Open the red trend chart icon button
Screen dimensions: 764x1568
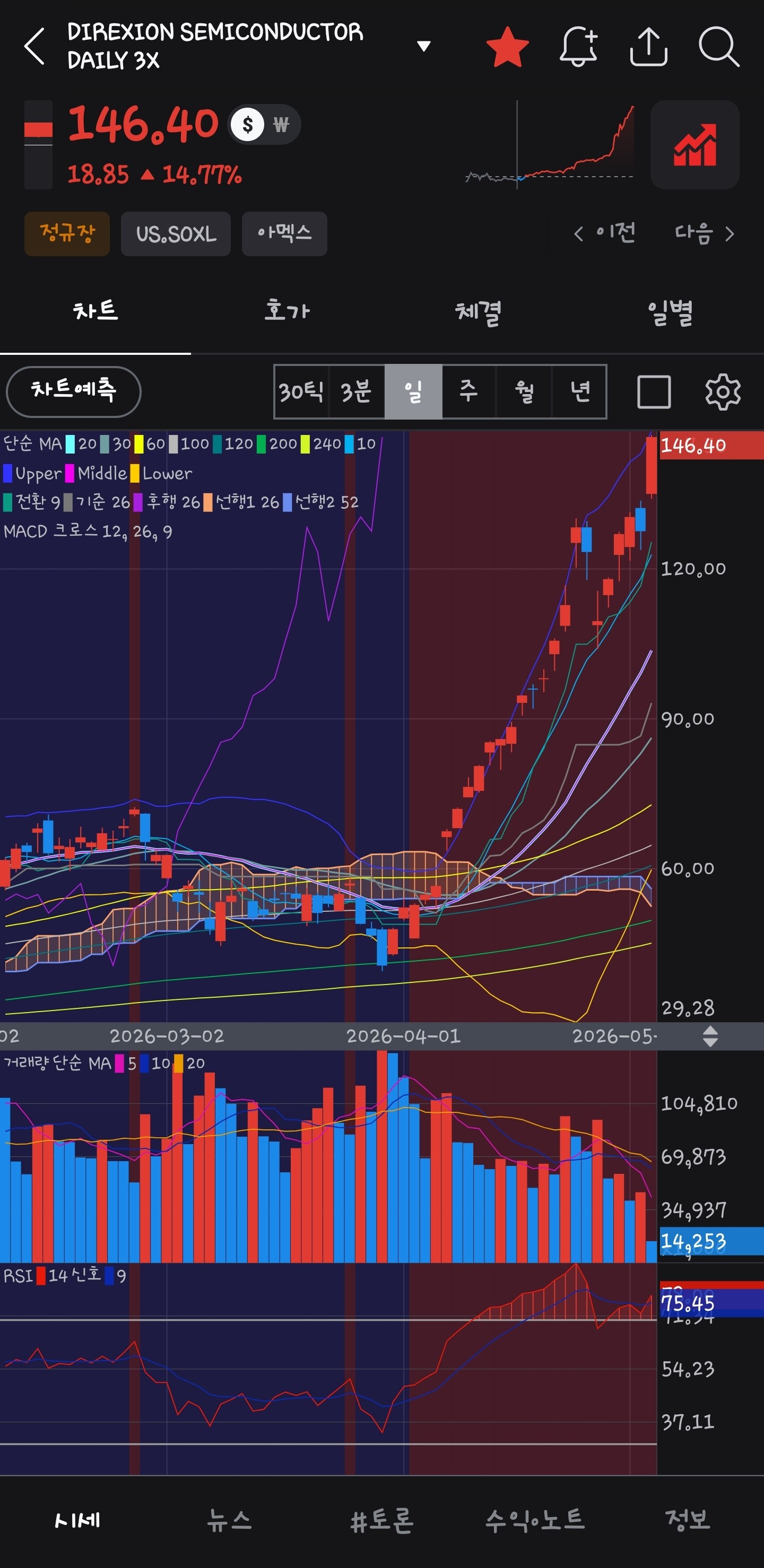[x=694, y=145]
